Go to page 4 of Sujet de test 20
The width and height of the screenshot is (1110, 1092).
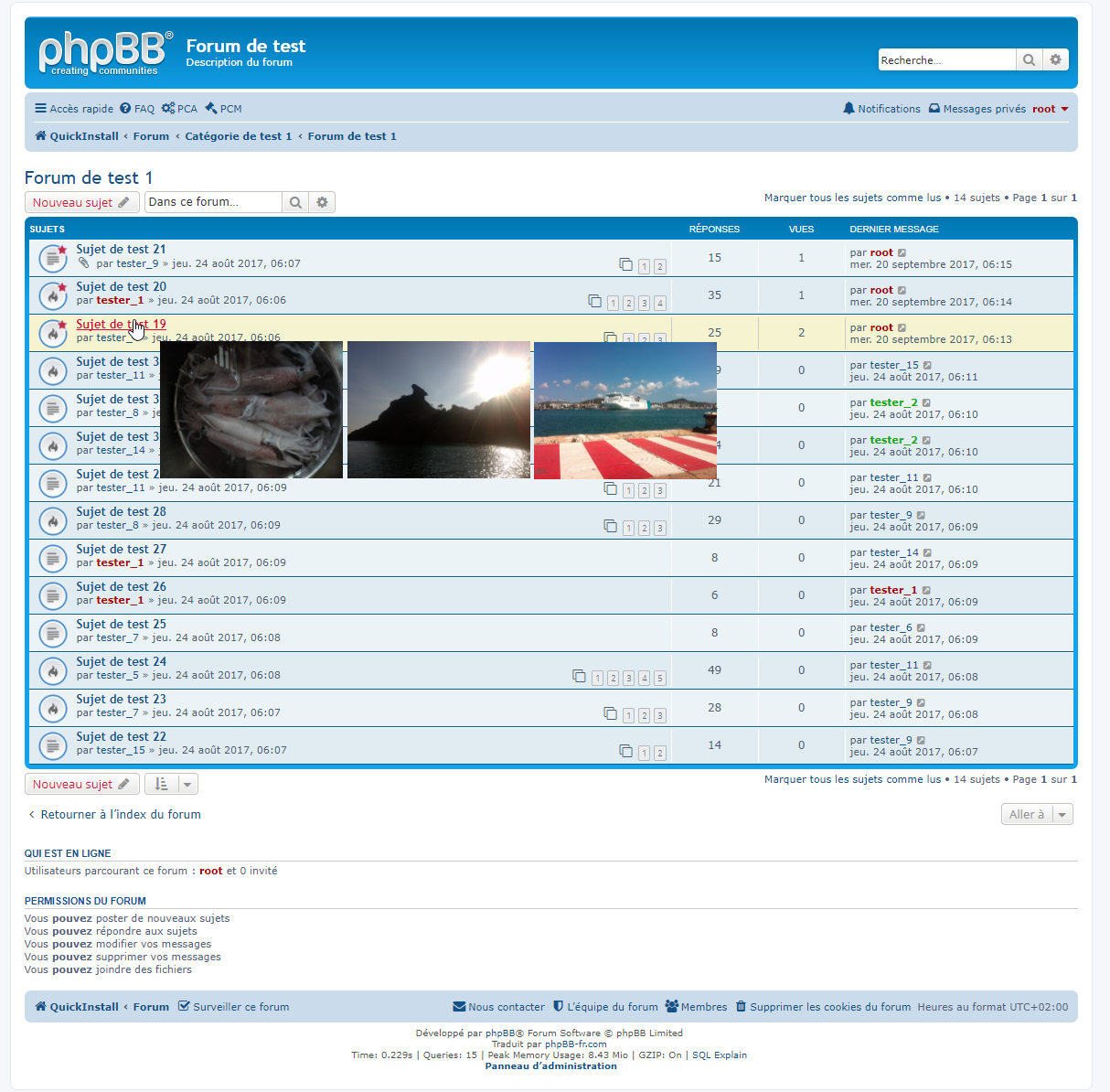[x=660, y=303]
